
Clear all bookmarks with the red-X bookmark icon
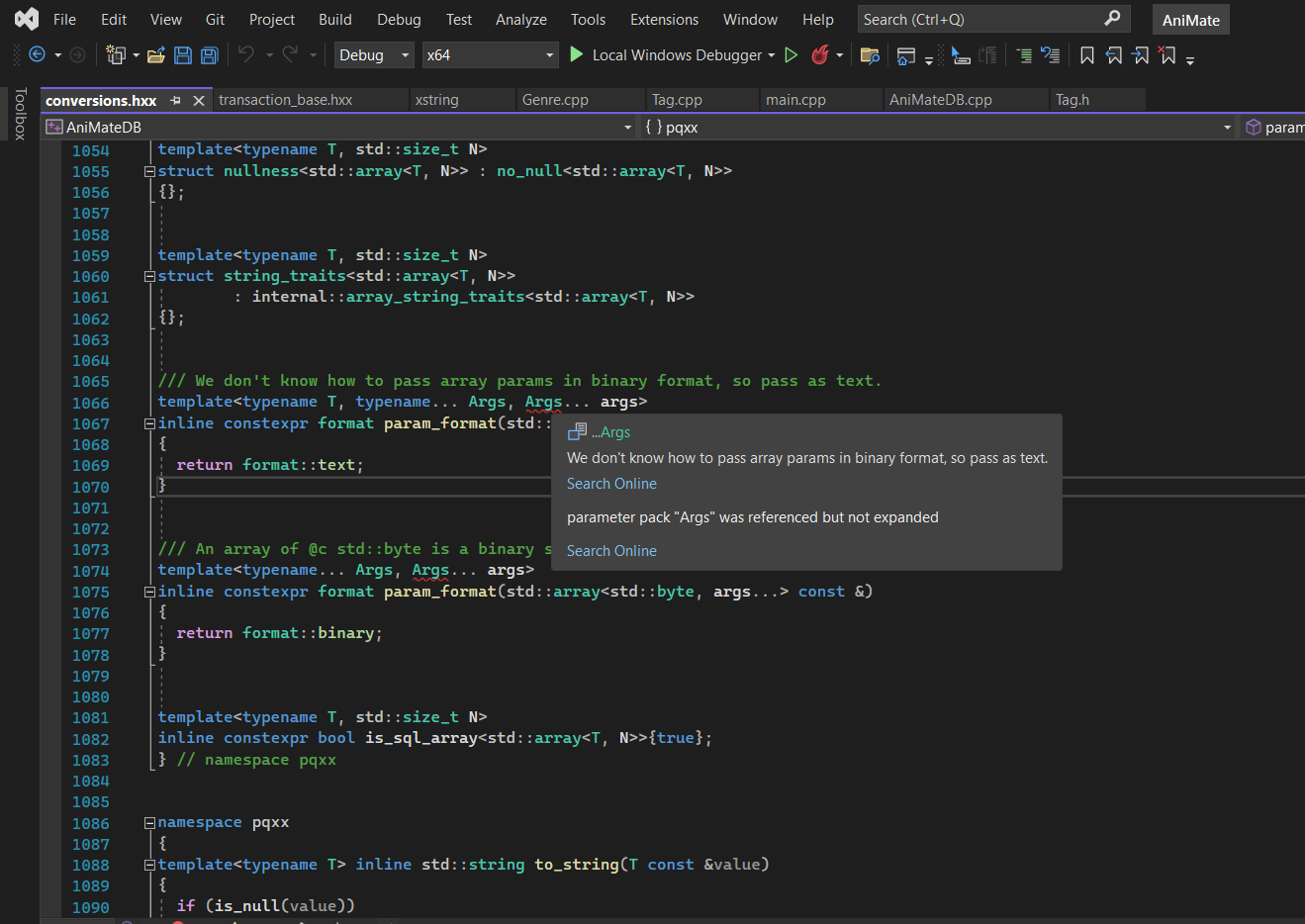1167,55
